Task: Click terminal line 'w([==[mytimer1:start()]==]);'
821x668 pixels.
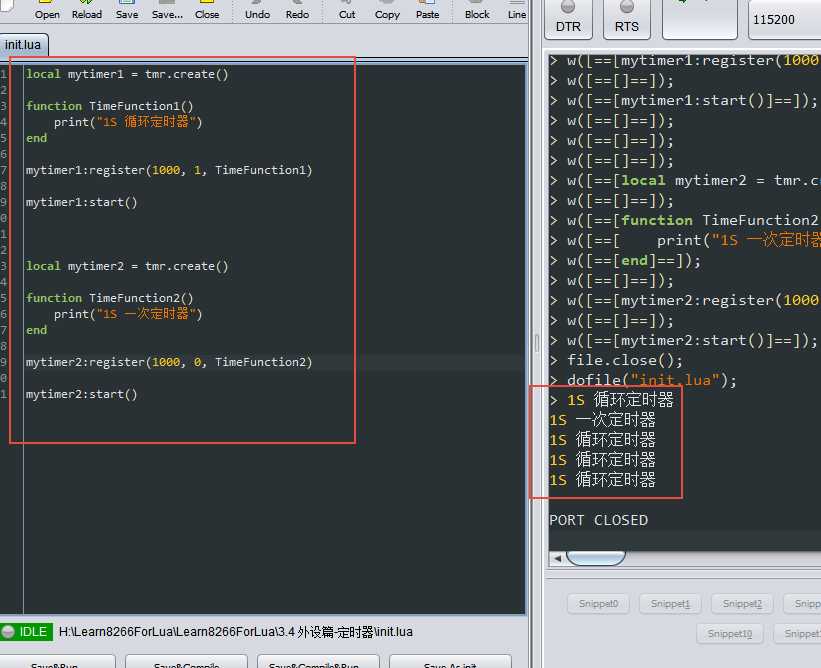Action: (692, 101)
